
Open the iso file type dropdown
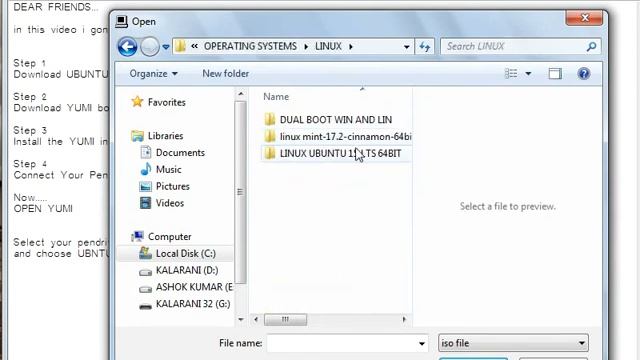513,343
